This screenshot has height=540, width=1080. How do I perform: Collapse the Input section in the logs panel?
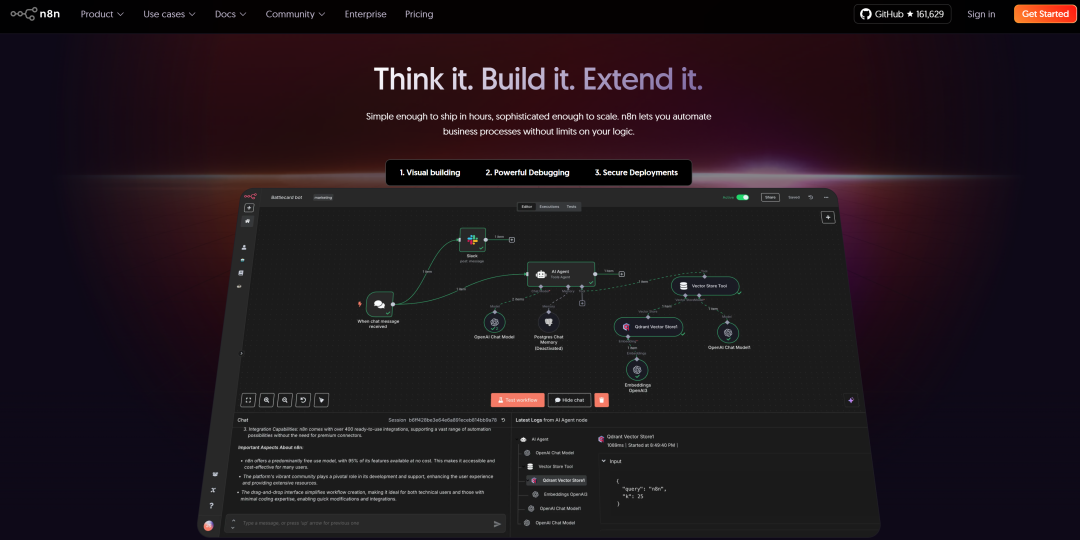[604, 461]
